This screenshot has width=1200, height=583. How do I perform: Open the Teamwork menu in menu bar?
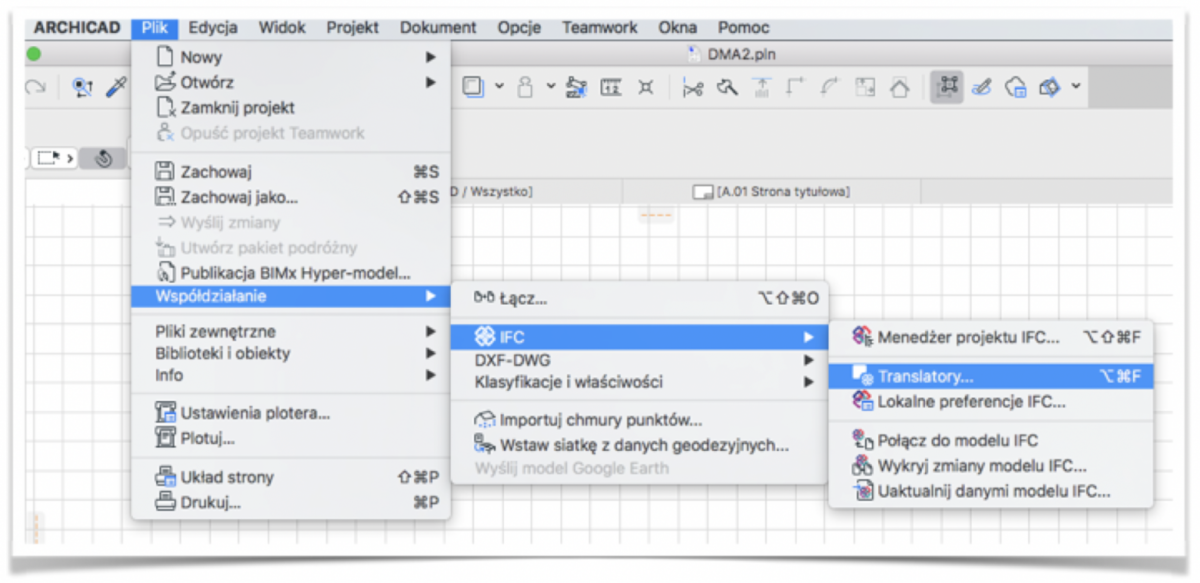[x=599, y=28]
